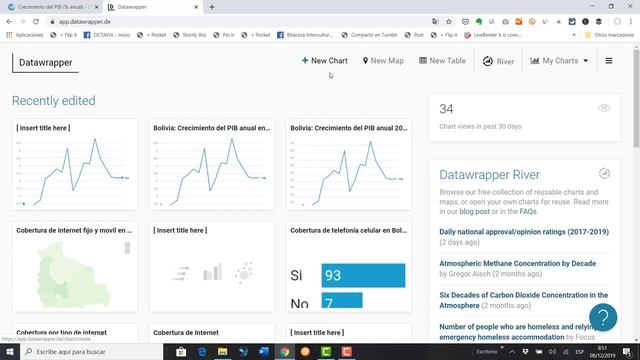Open the Aplicaciones apps grid in the bookmarks bar

pos(24,35)
